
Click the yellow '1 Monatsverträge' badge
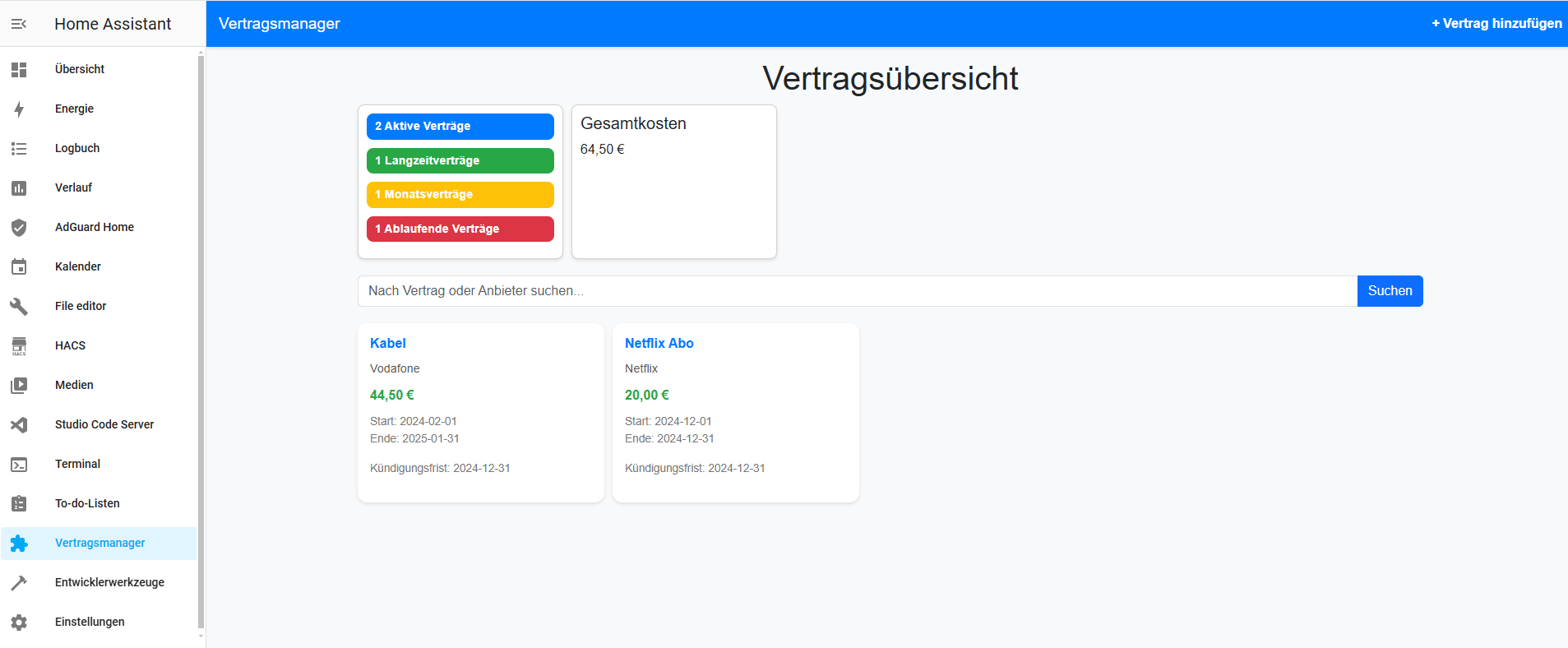click(460, 195)
